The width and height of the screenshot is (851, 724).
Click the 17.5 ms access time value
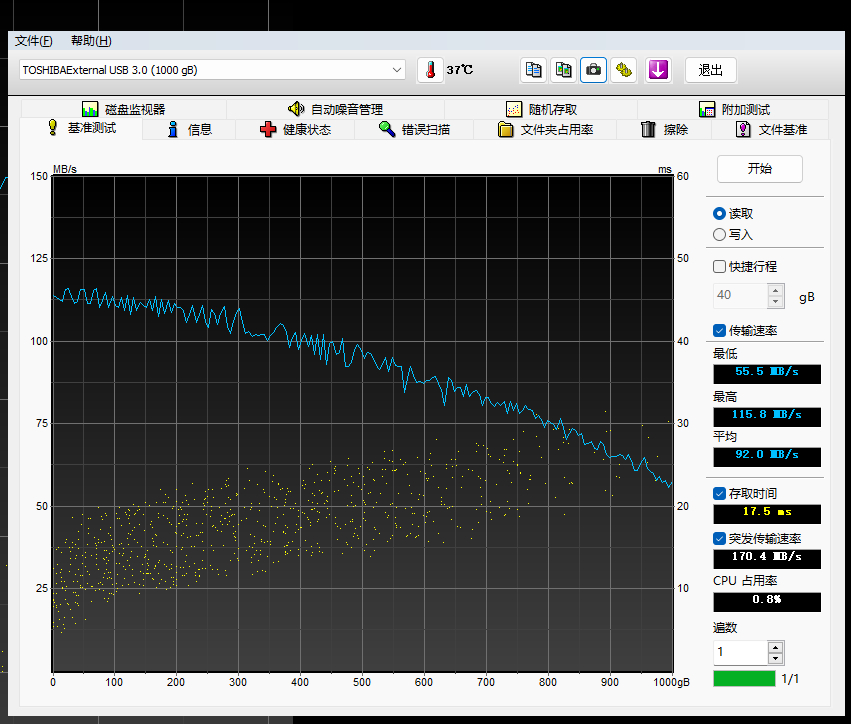[x=767, y=513]
